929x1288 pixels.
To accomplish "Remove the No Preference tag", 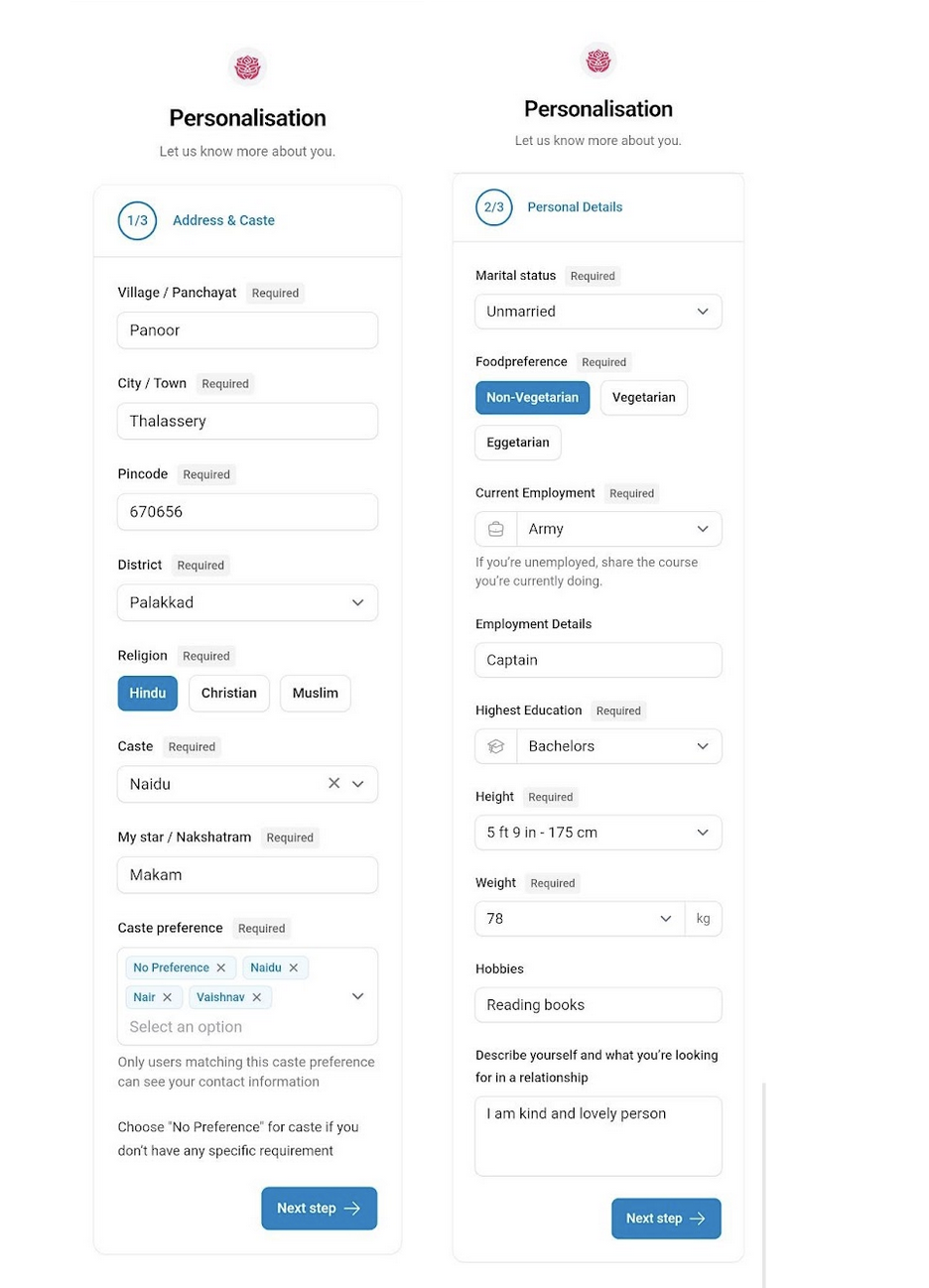I will pos(221,967).
